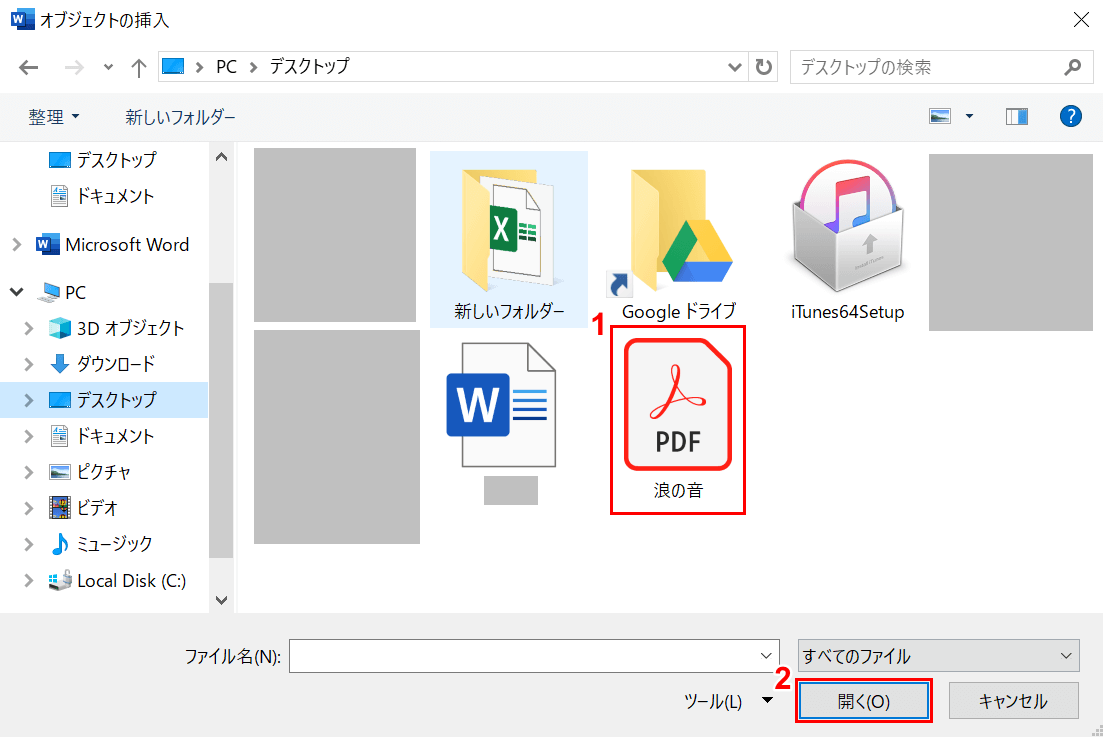1103x737 pixels.
Task: Click the refresh button in address bar
Action: (x=764, y=67)
